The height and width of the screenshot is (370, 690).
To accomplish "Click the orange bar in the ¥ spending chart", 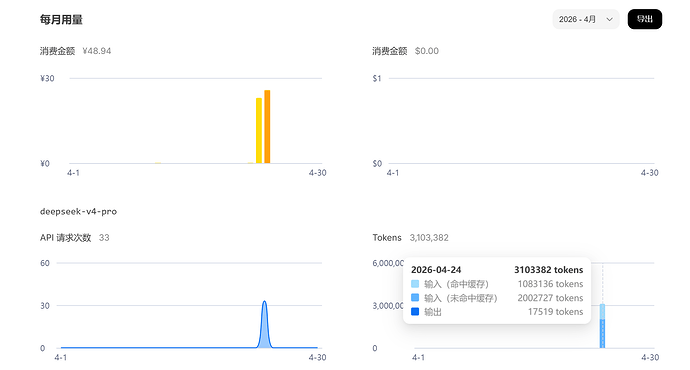I will 267,127.
